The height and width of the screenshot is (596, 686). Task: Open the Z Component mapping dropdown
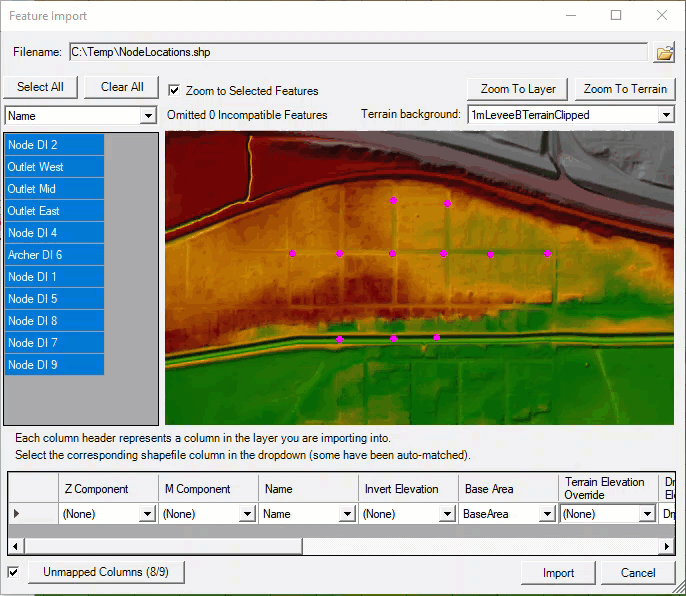(147, 514)
